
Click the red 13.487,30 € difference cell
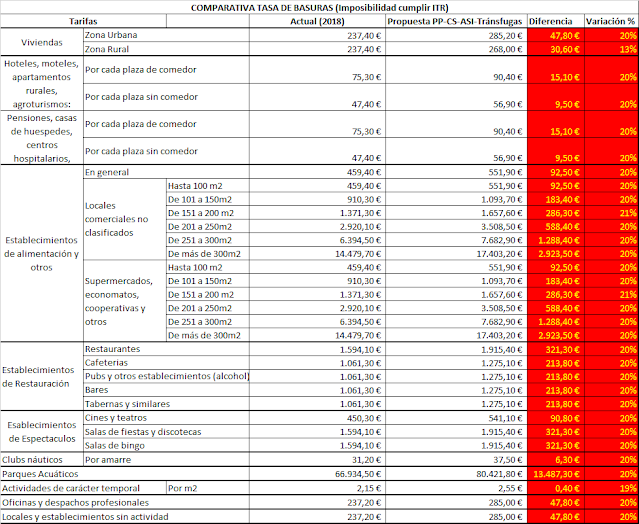click(x=555, y=474)
